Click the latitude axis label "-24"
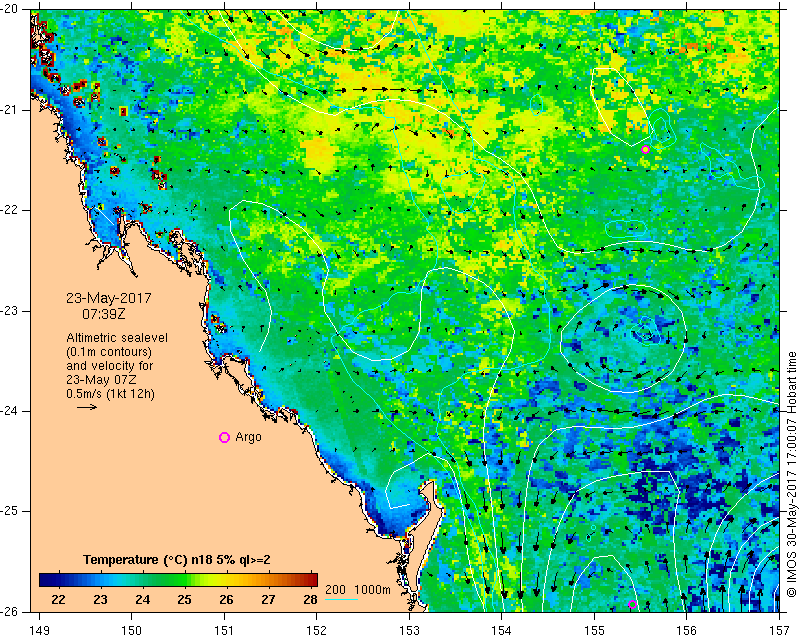Image resolution: width=800 pixels, height=640 pixels. (10, 411)
